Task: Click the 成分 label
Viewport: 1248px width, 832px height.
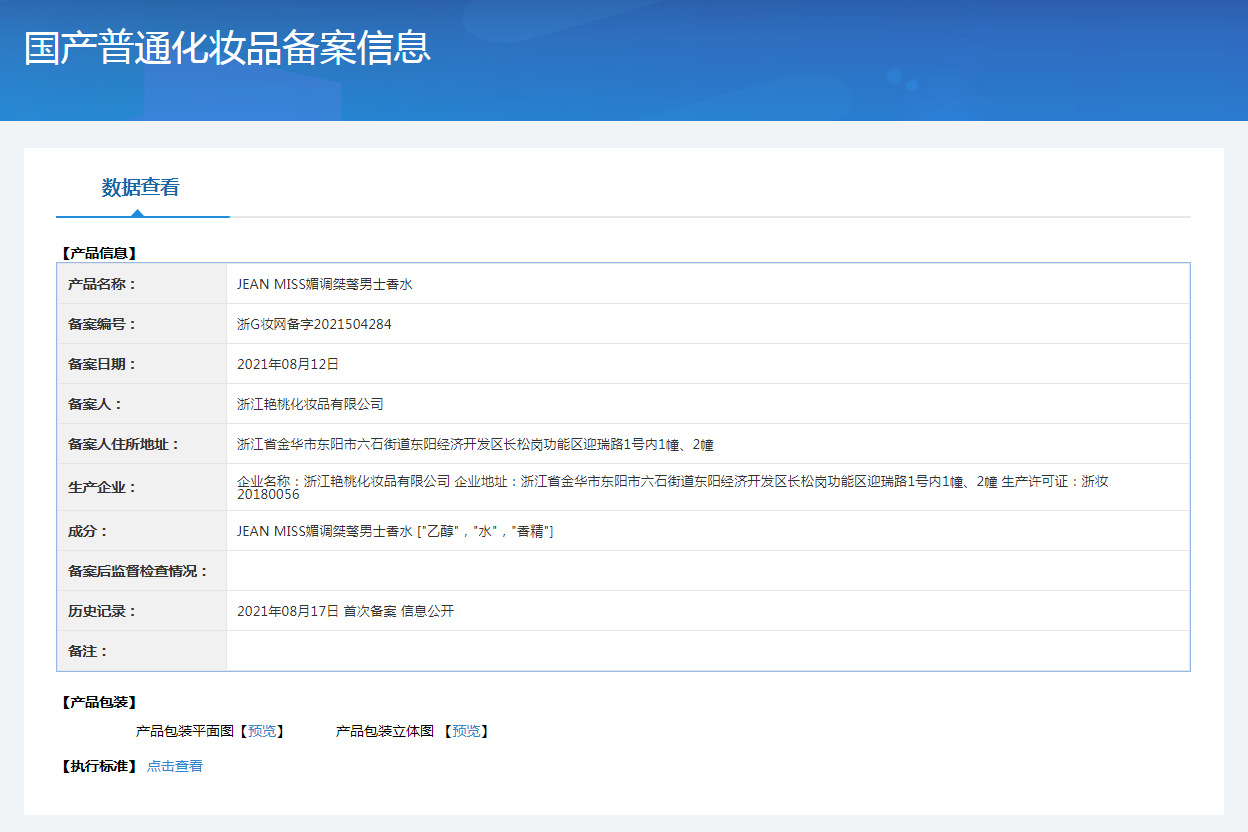Action: 88,531
